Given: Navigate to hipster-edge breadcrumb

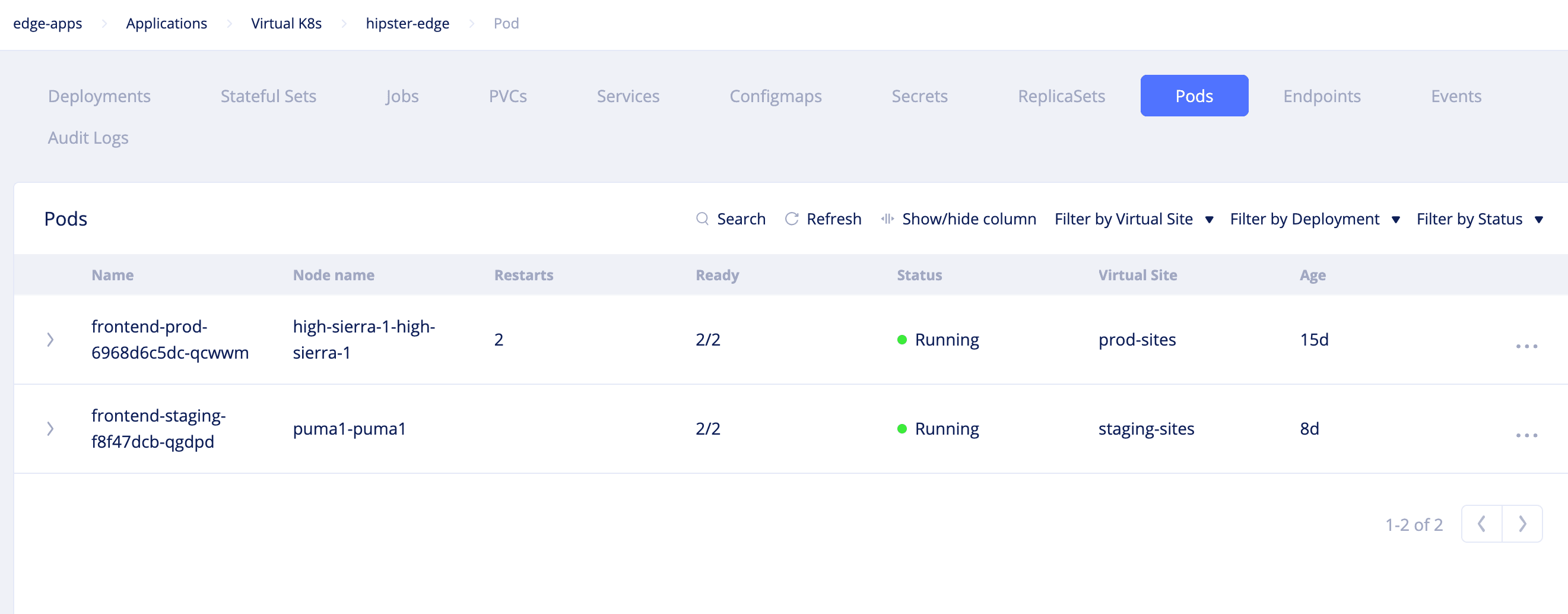Looking at the screenshot, I should click(x=407, y=24).
